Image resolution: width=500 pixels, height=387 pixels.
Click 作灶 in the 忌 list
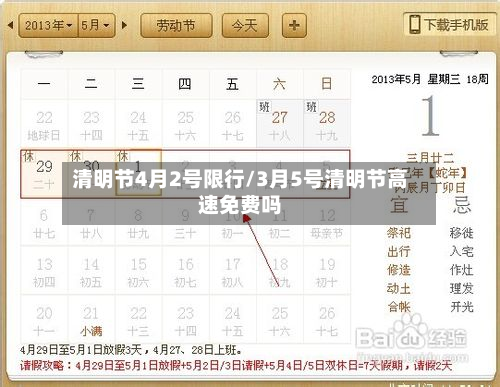462,270
